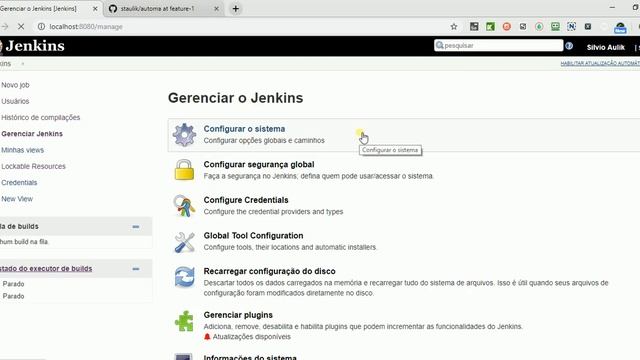Open estado do executor de builds link
Viewport: 640px width, 360px height.
46,269
